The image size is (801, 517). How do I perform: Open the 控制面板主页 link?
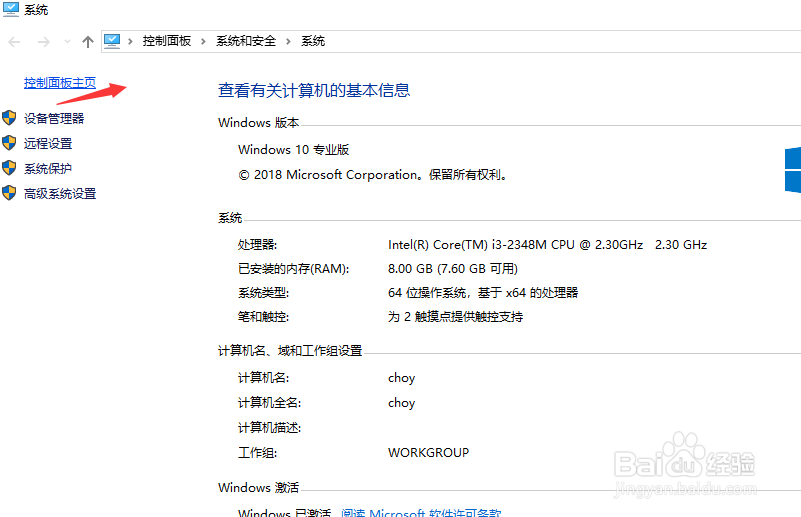(x=60, y=83)
